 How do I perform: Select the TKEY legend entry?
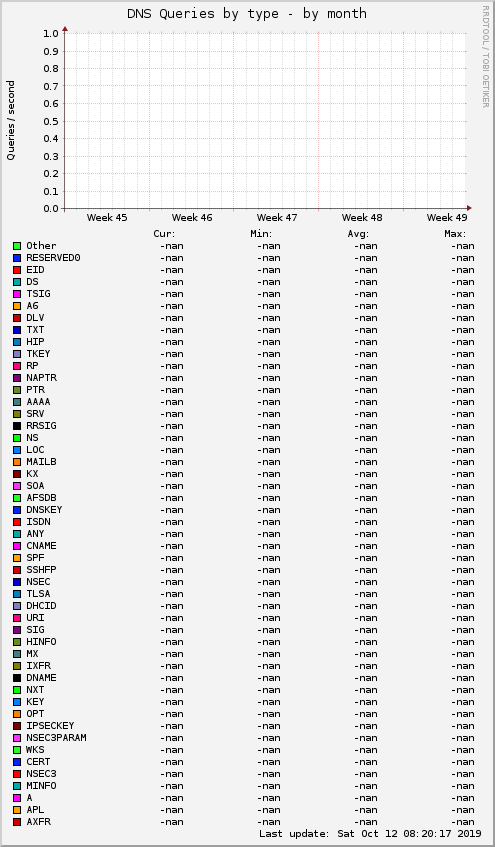point(38,354)
